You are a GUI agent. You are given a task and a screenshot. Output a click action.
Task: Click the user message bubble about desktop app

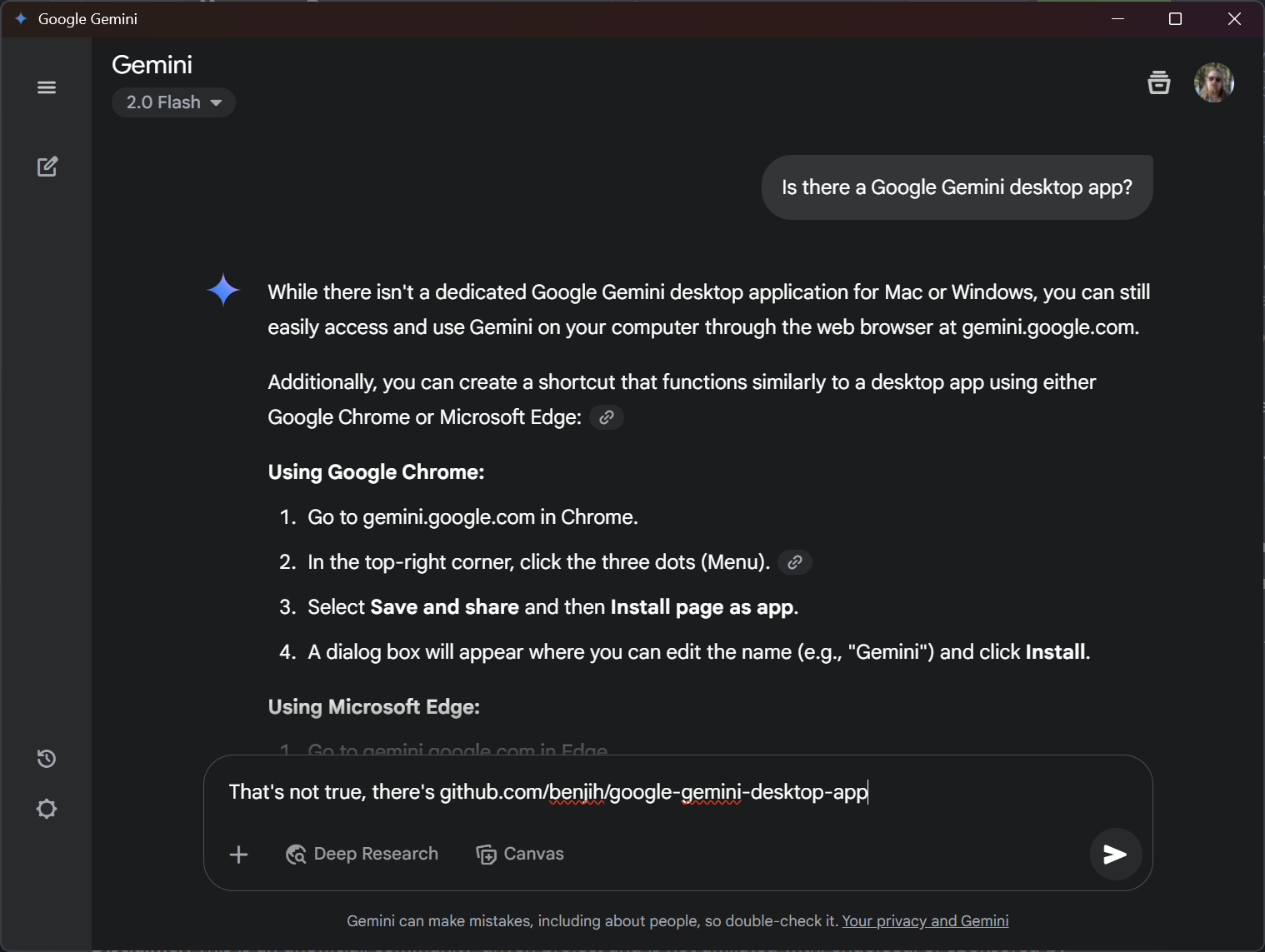pos(957,187)
